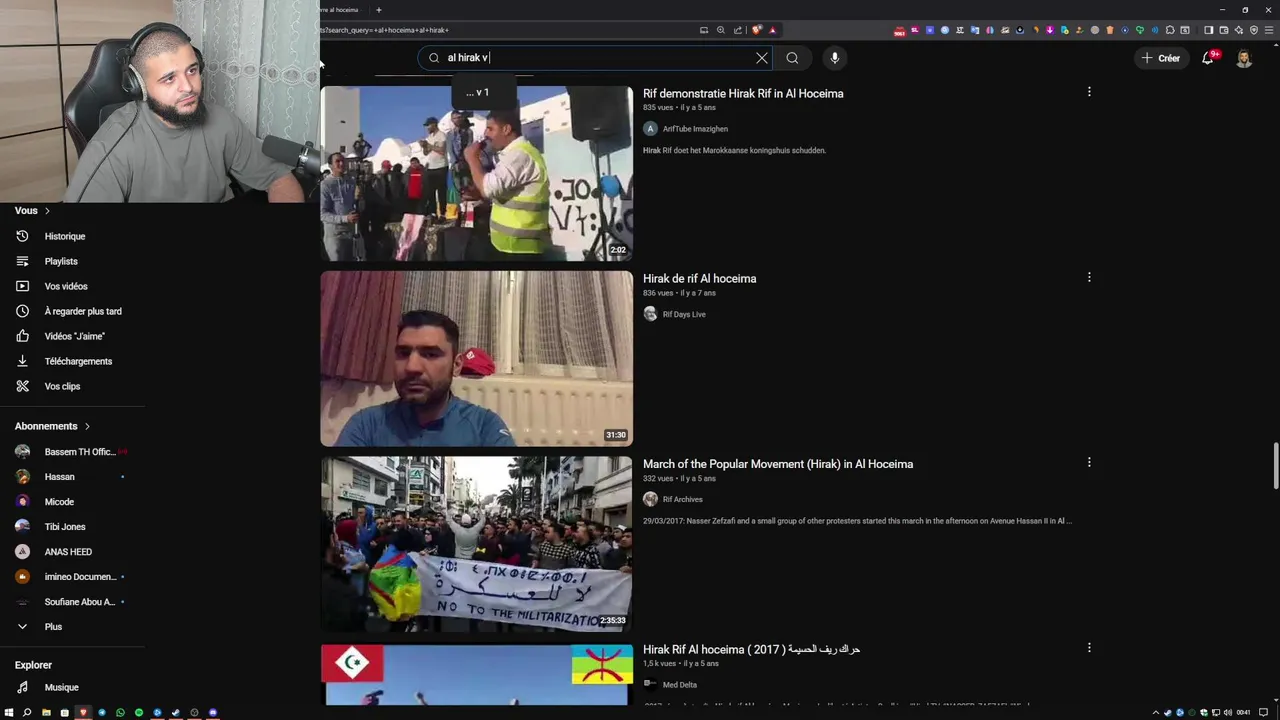Click the Rif Days Live channel avatar
The height and width of the screenshot is (720, 1280).
(x=650, y=314)
